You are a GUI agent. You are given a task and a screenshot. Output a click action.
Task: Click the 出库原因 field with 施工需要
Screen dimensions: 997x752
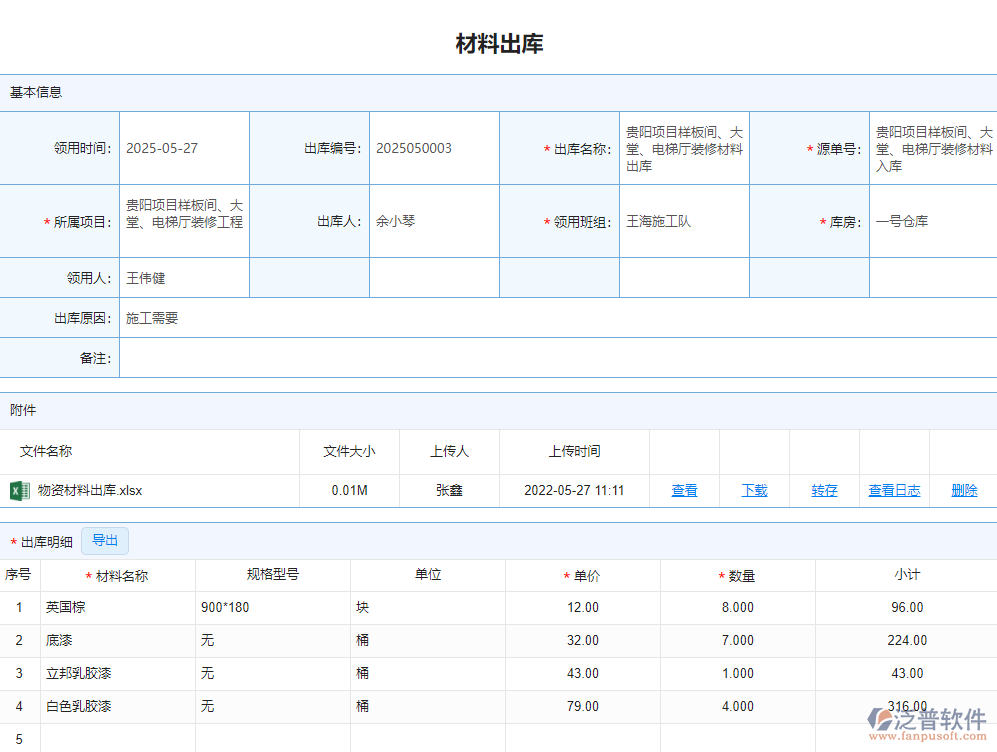click(557, 318)
